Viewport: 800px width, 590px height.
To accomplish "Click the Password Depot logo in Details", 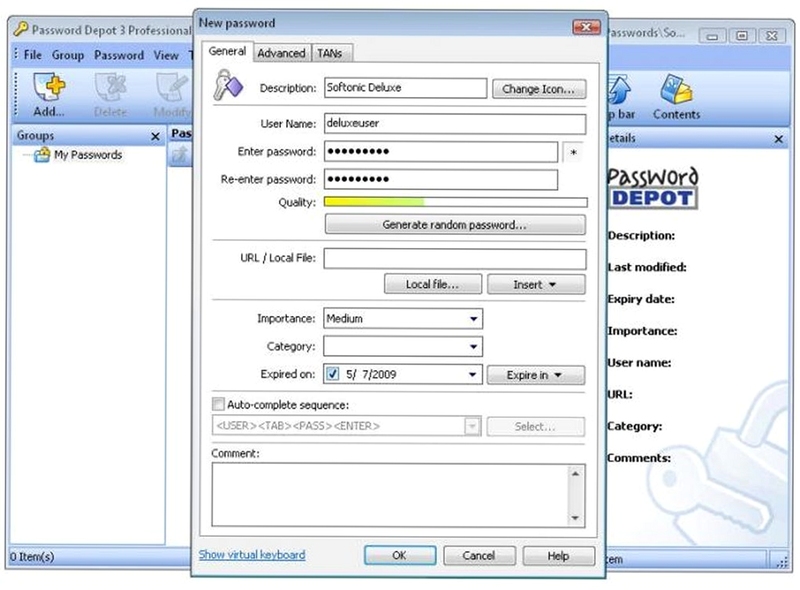I will point(653,188).
